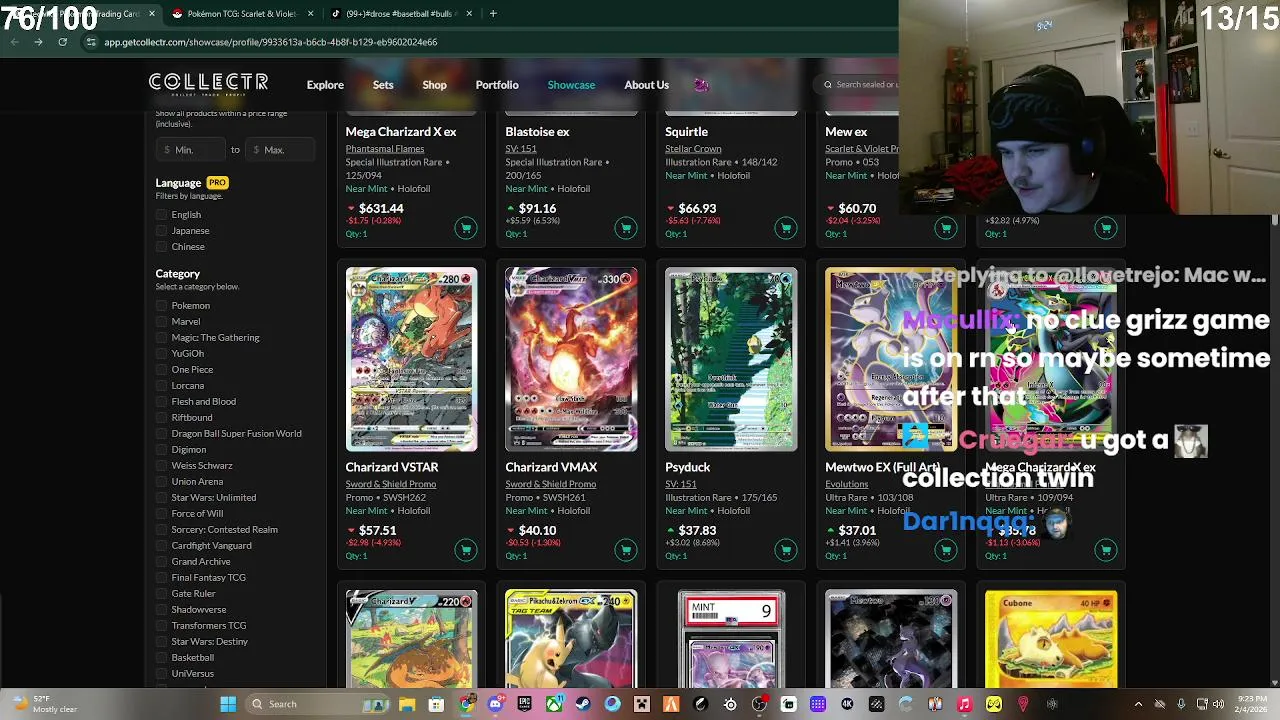Open Phantasmal Flames set link
The image size is (1280, 720).
tap(385, 149)
